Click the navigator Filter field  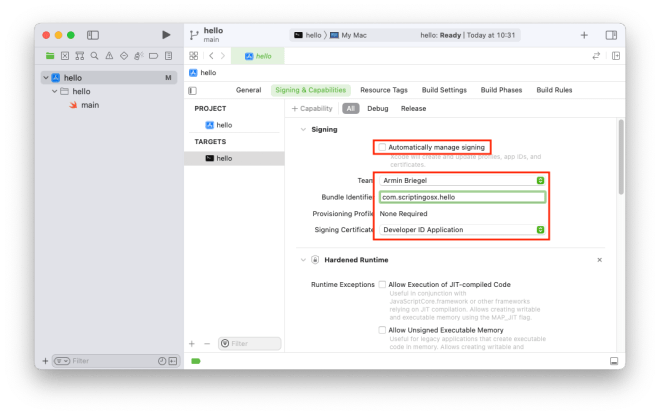(x=116, y=361)
